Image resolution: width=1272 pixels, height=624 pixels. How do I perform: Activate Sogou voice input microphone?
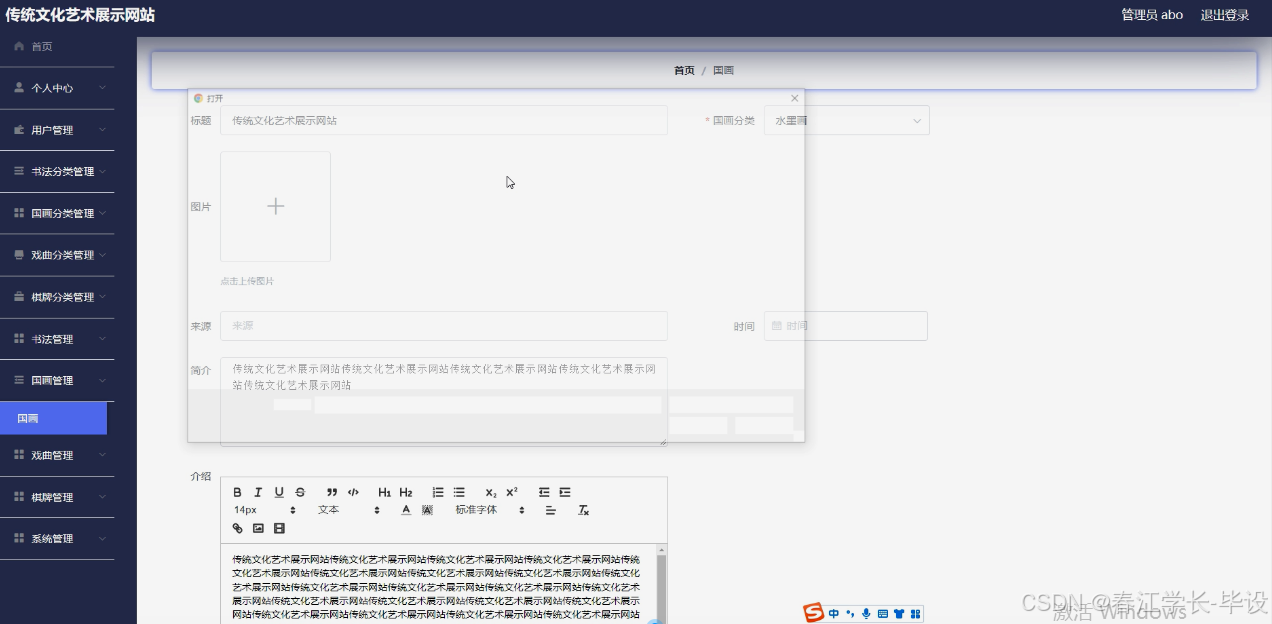coord(866,614)
